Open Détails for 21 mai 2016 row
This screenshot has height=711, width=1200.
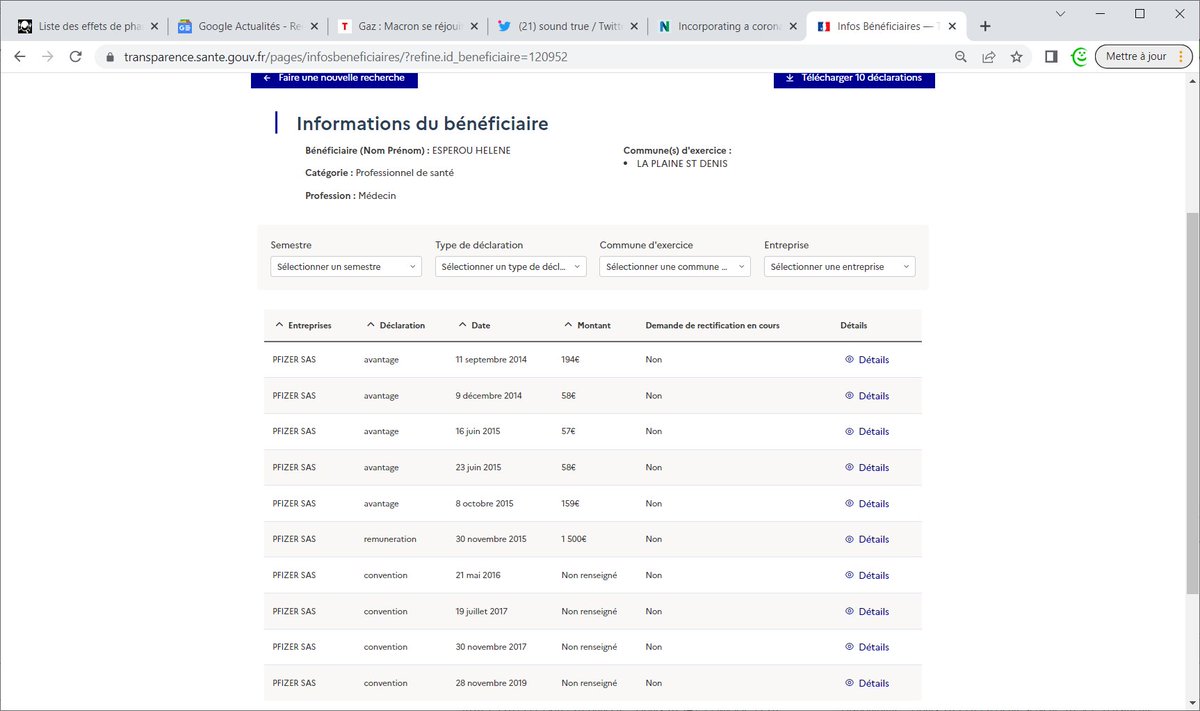tap(867, 576)
